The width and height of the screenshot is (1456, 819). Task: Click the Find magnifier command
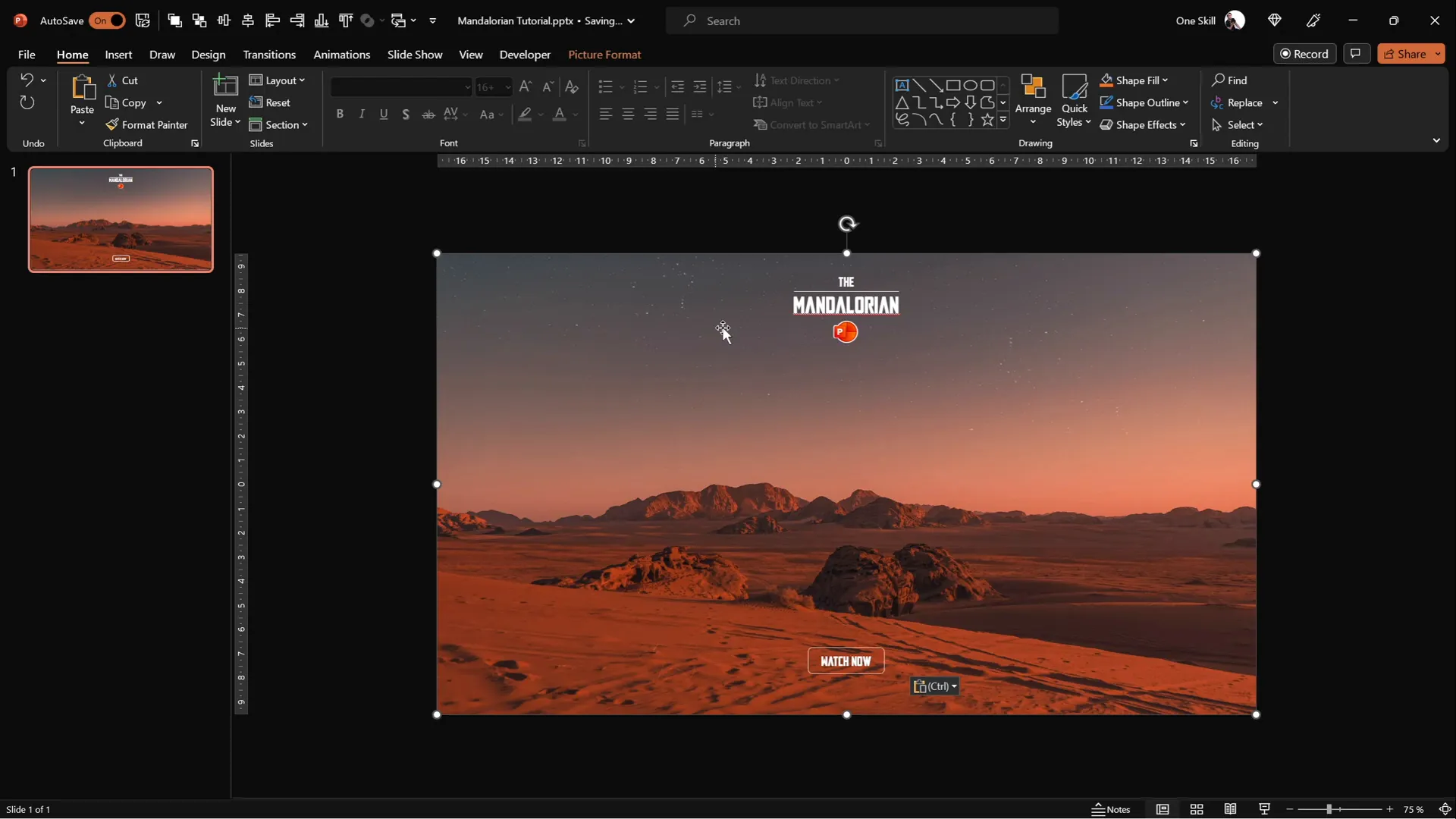(x=1229, y=80)
